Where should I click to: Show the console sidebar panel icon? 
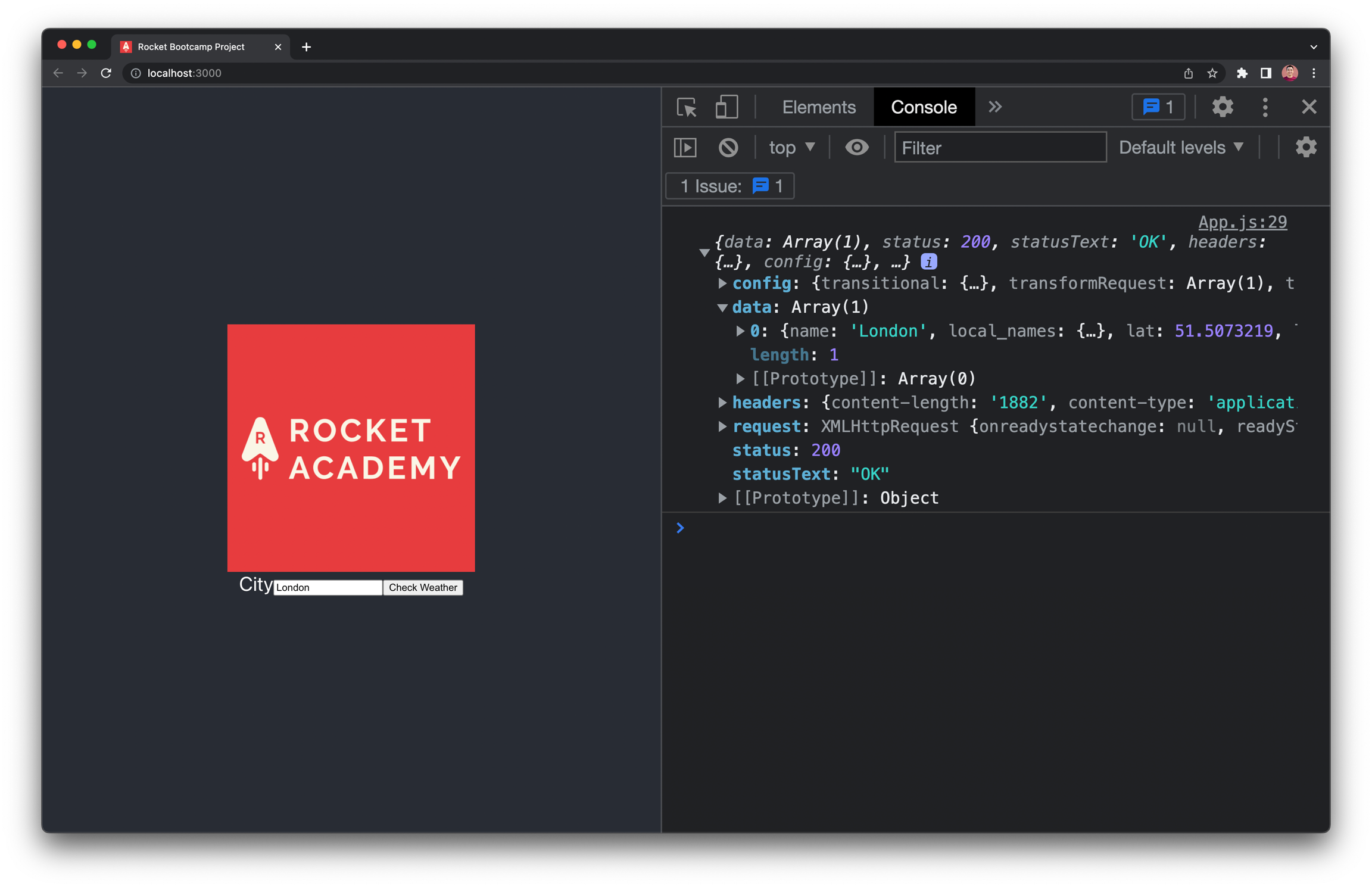tap(685, 147)
